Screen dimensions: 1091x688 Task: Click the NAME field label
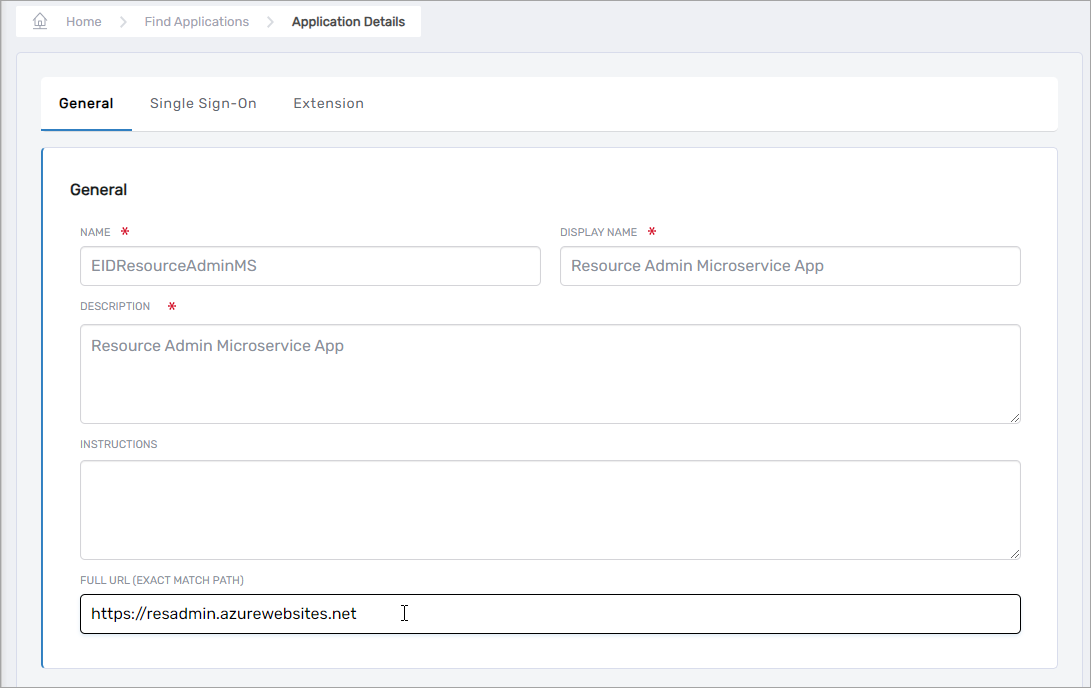point(95,232)
